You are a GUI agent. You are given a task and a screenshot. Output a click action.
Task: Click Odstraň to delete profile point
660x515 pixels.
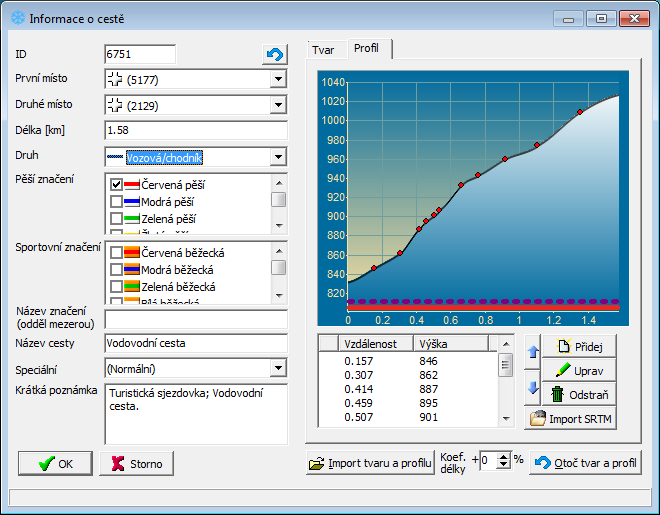coord(579,394)
